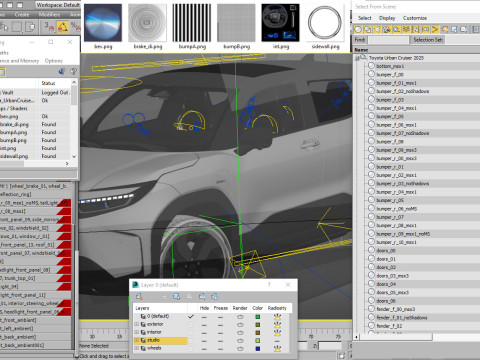The height and width of the screenshot is (360, 480).
Task: Expand the exterior layer
Action: (x=136, y=324)
